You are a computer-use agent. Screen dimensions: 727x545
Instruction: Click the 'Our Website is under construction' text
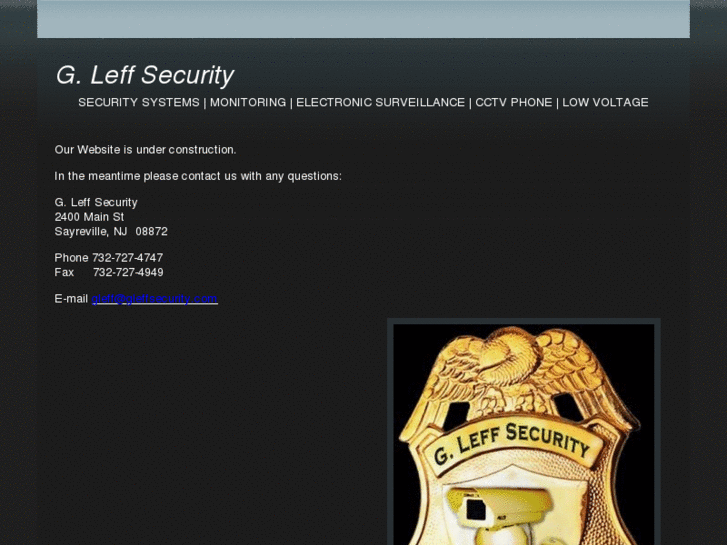tap(145, 150)
